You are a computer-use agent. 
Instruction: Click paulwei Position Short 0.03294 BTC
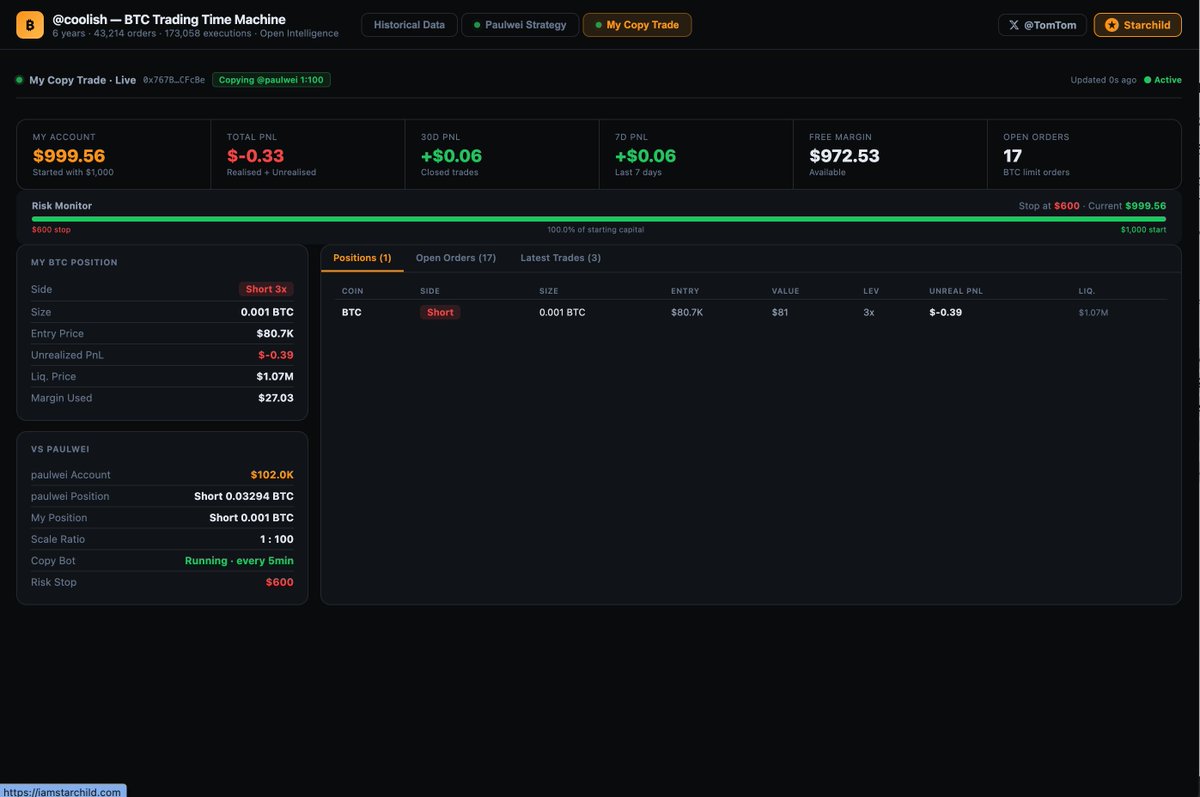[244, 496]
